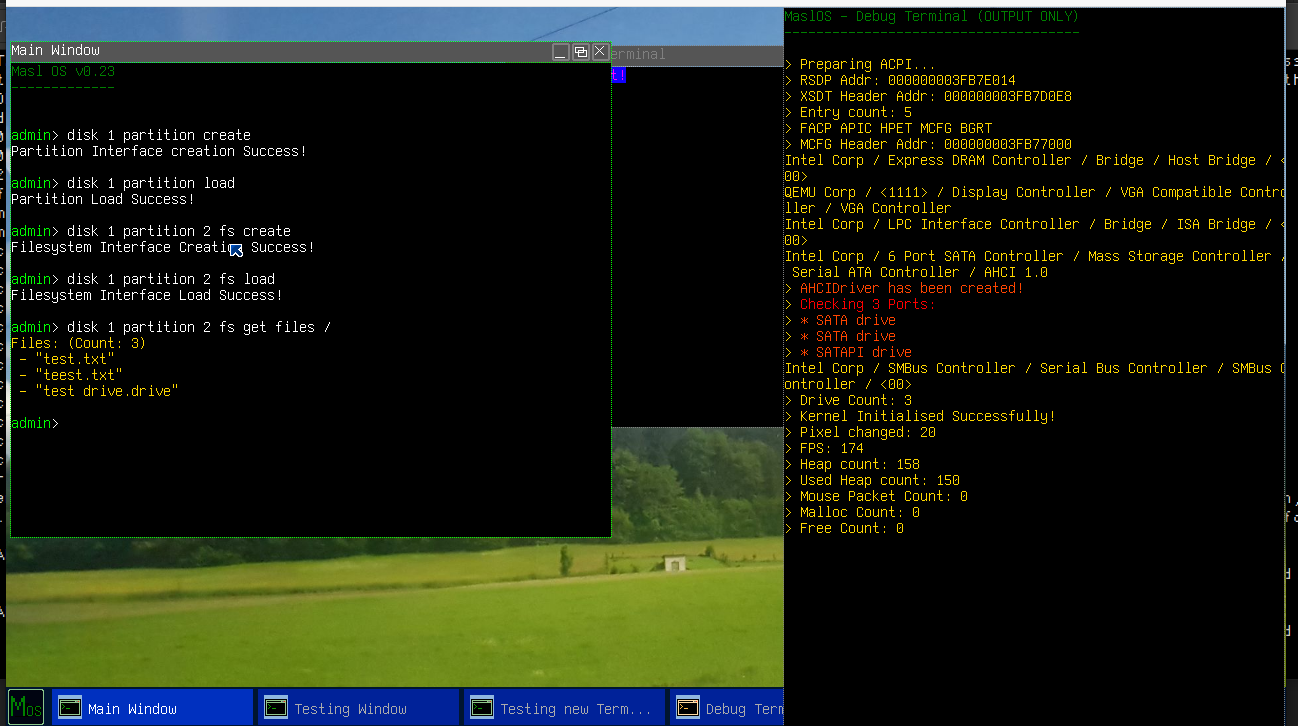Click 'disk 1 partition 2 fs load' command
This screenshot has height=726, width=1298.
(171, 279)
